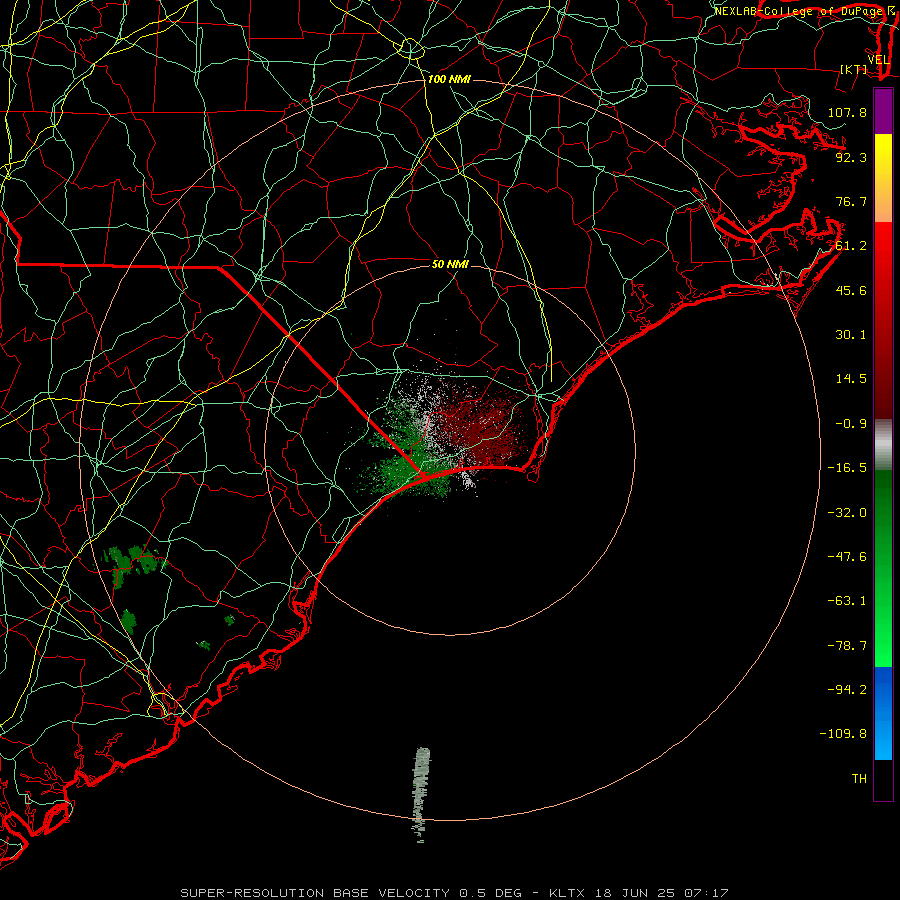
Task: Click the 107.8 legend value
Action: [847, 112]
